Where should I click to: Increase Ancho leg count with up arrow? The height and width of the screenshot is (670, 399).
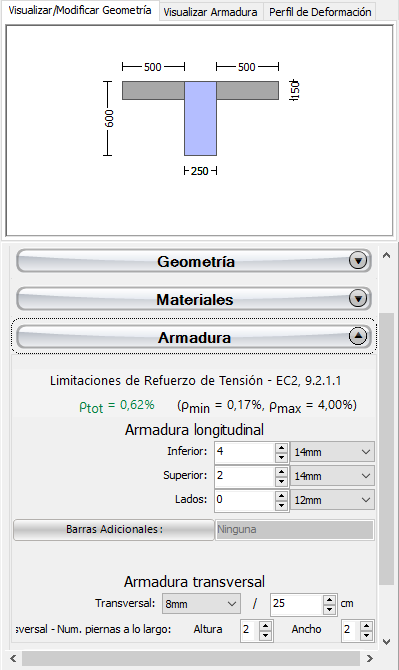click(366, 625)
